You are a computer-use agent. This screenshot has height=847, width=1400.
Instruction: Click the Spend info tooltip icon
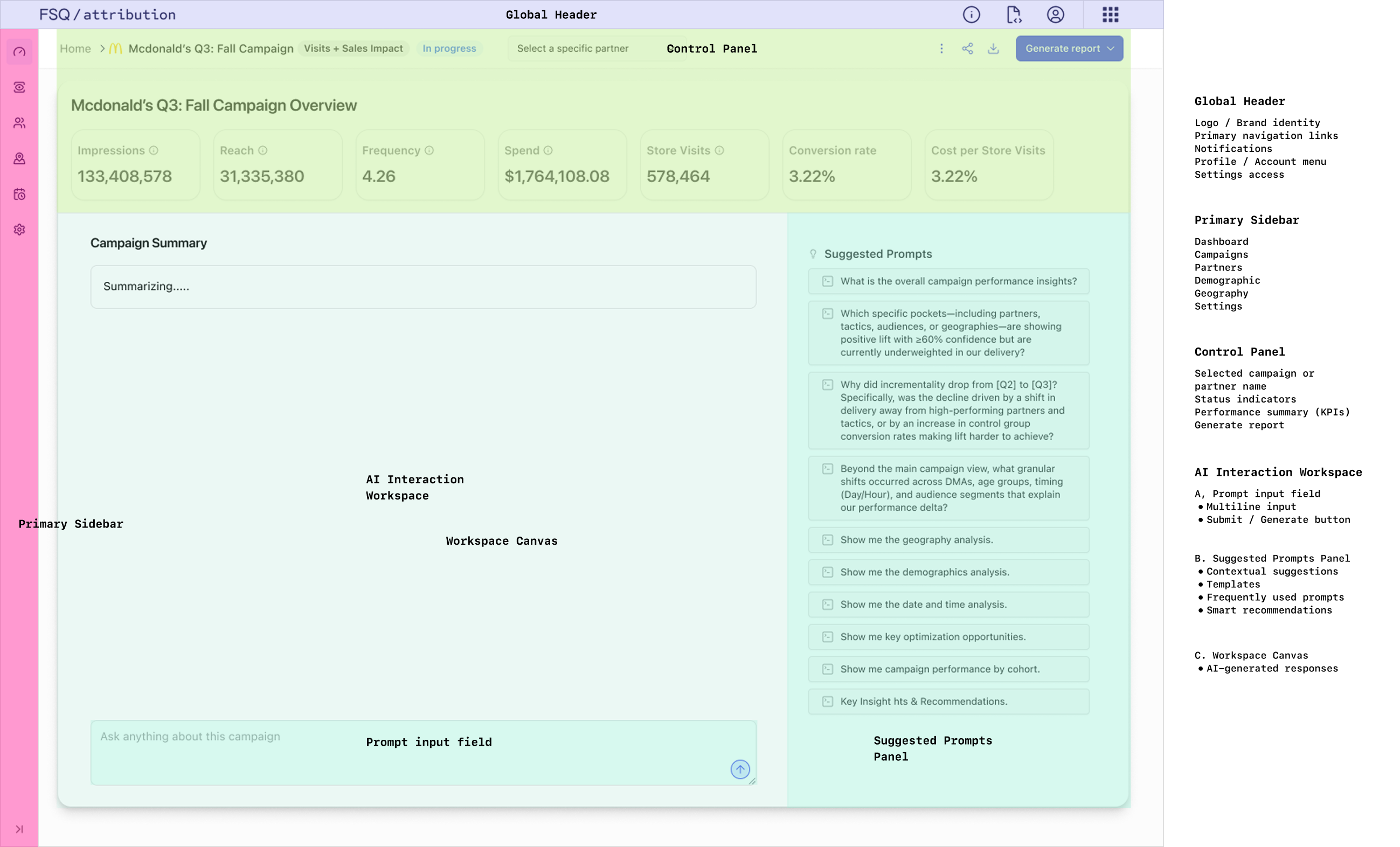547,150
